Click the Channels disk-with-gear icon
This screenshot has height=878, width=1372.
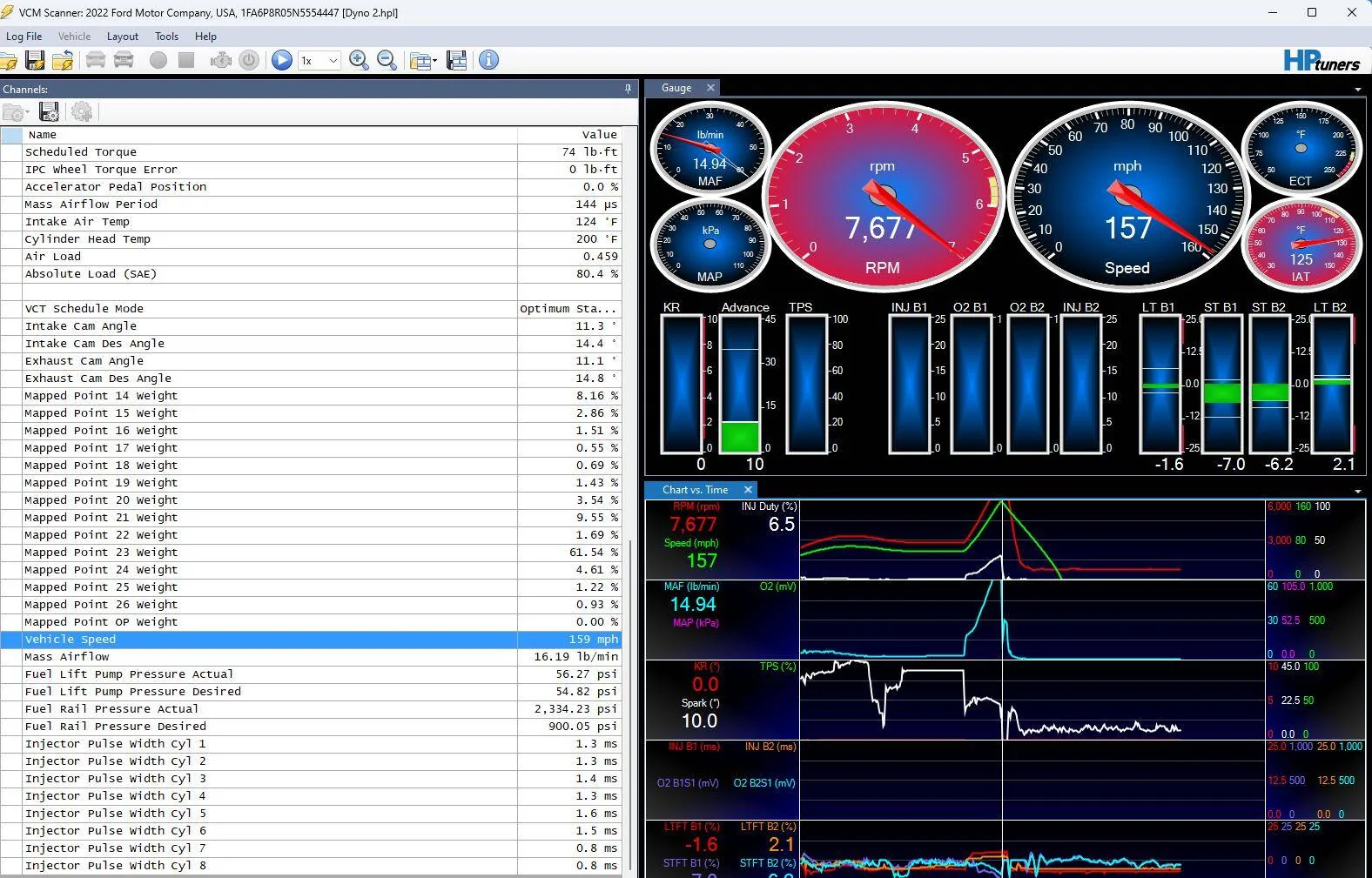click(50, 112)
